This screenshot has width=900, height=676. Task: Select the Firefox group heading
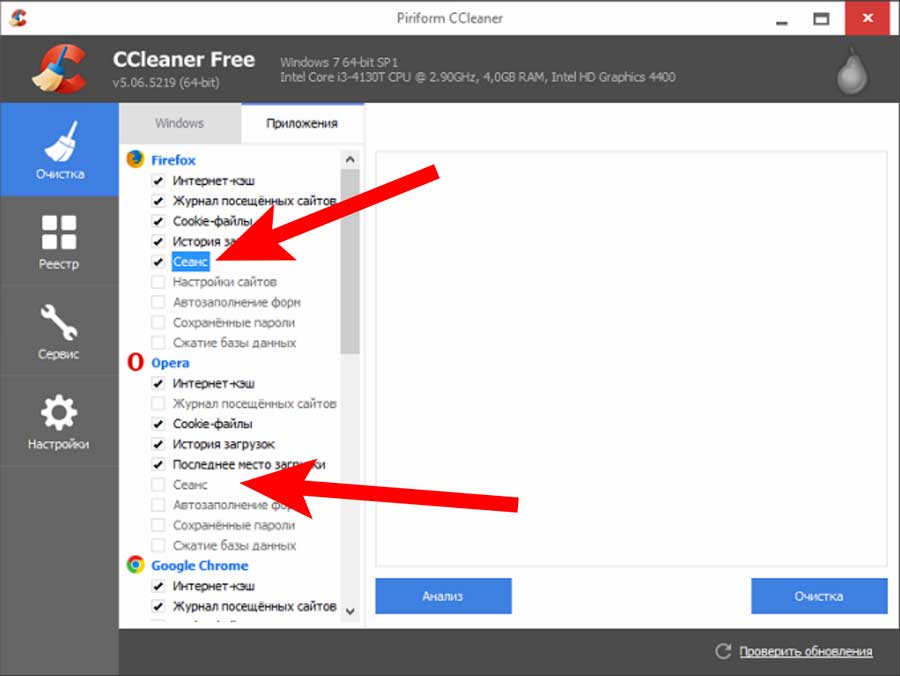173,160
